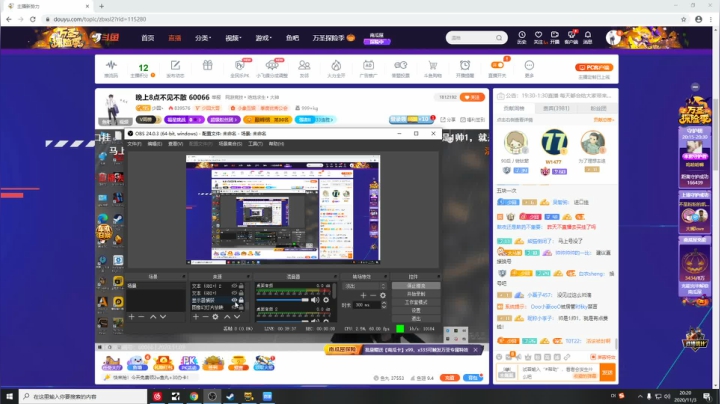The image size is (720, 404).
Task: Click the PC客户端 download button
Action: (x=594, y=67)
